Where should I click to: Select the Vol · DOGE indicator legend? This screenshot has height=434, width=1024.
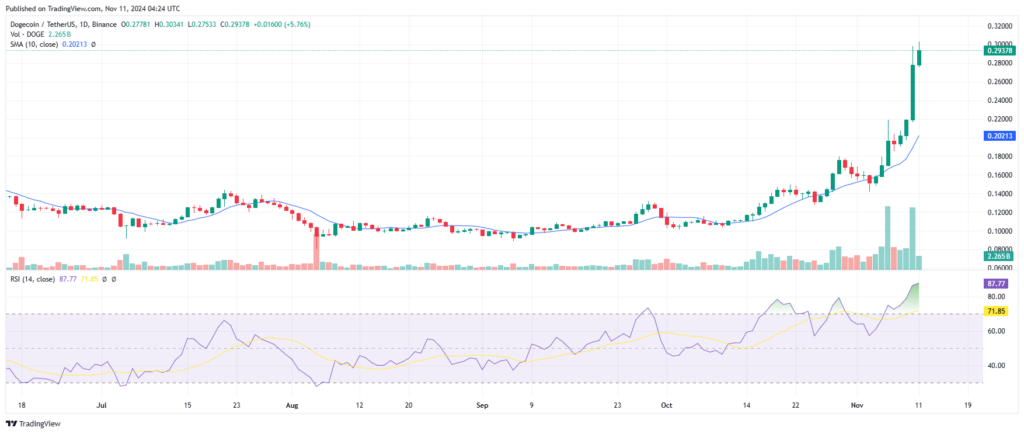point(28,30)
